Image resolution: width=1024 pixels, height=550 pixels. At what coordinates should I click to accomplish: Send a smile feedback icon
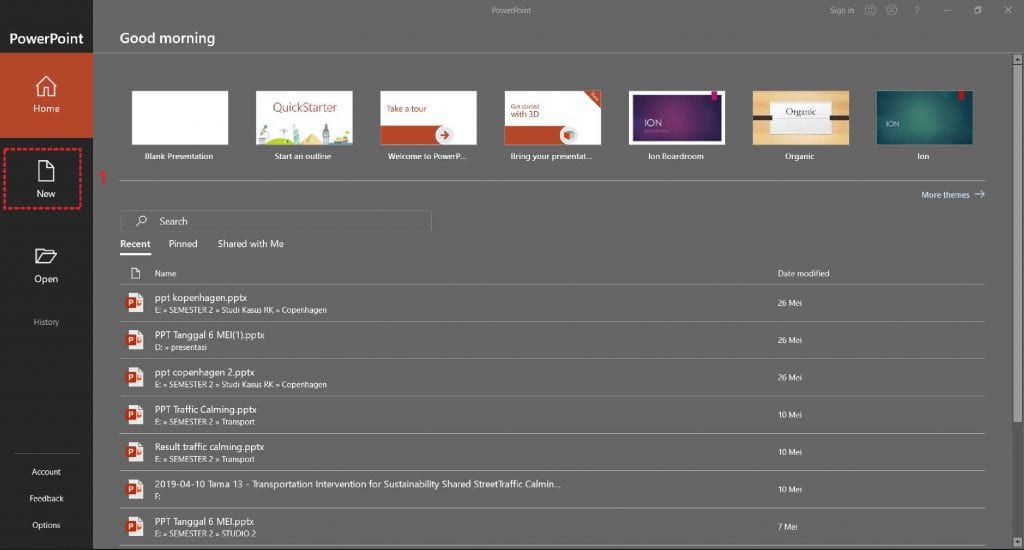tap(870, 10)
